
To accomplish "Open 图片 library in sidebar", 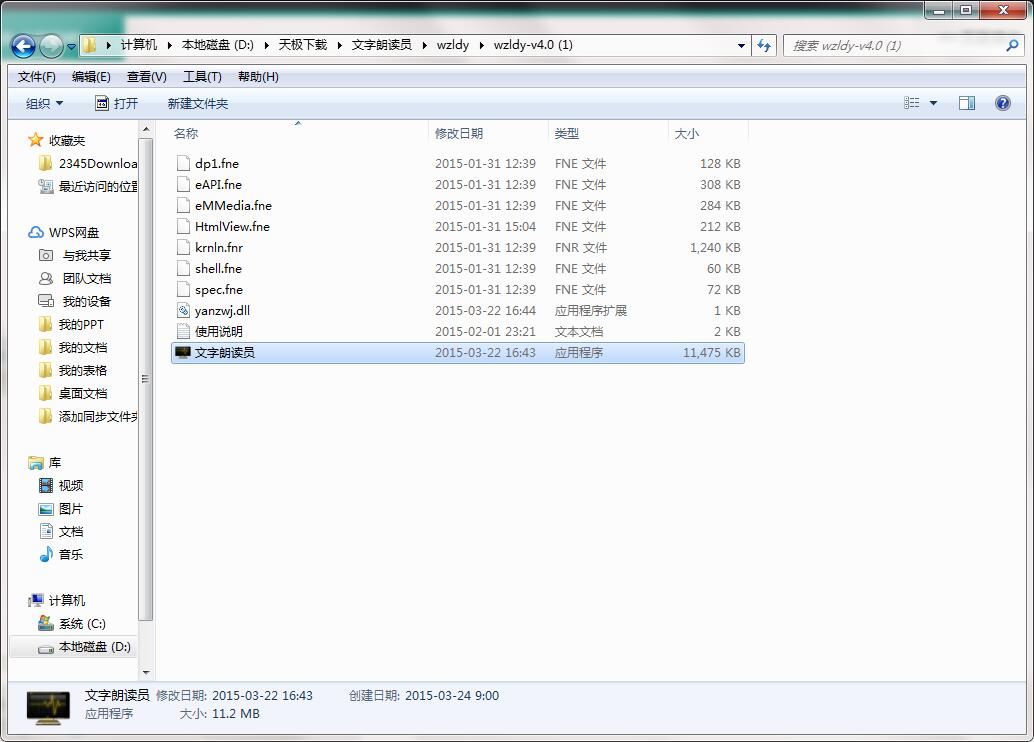I will (61, 509).
